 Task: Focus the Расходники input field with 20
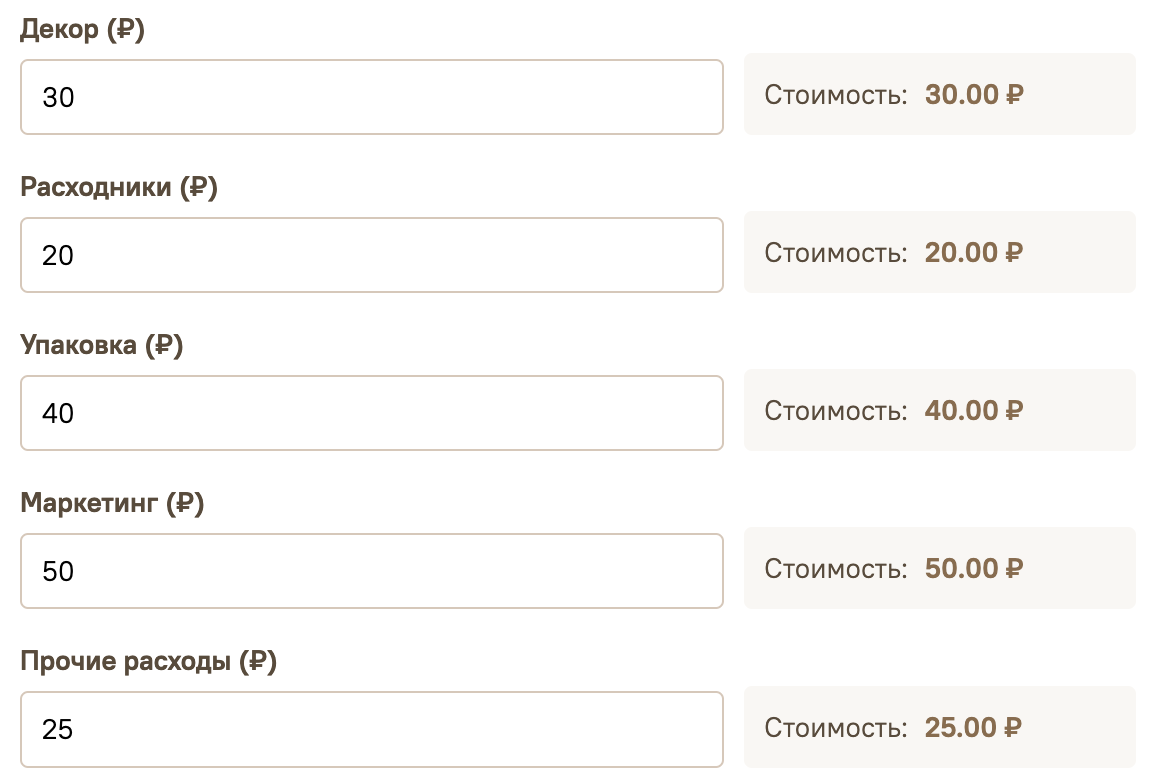click(372, 255)
